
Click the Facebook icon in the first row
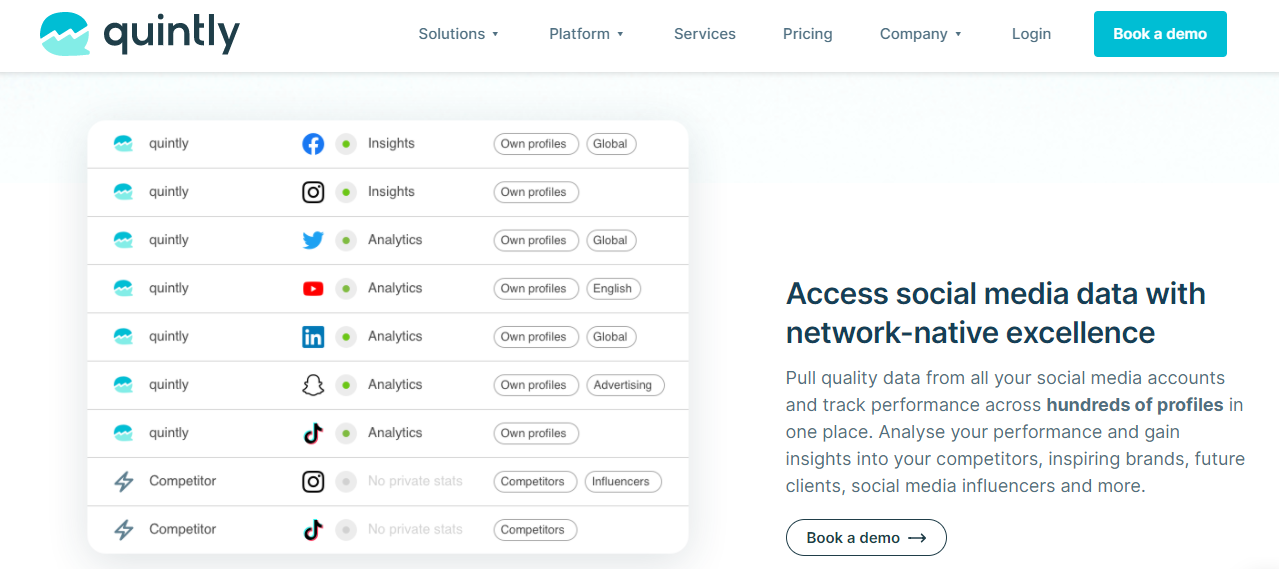[313, 144]
